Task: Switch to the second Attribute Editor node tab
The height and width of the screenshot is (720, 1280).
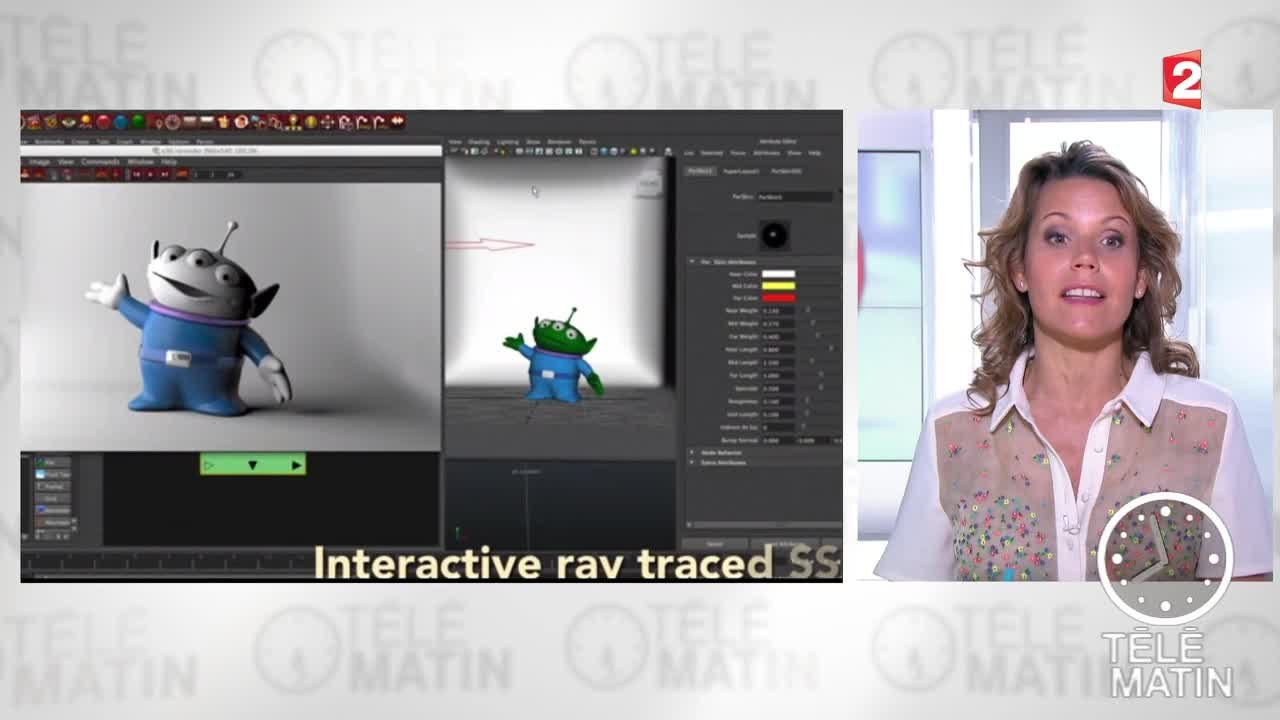Action: click(741, 171)
